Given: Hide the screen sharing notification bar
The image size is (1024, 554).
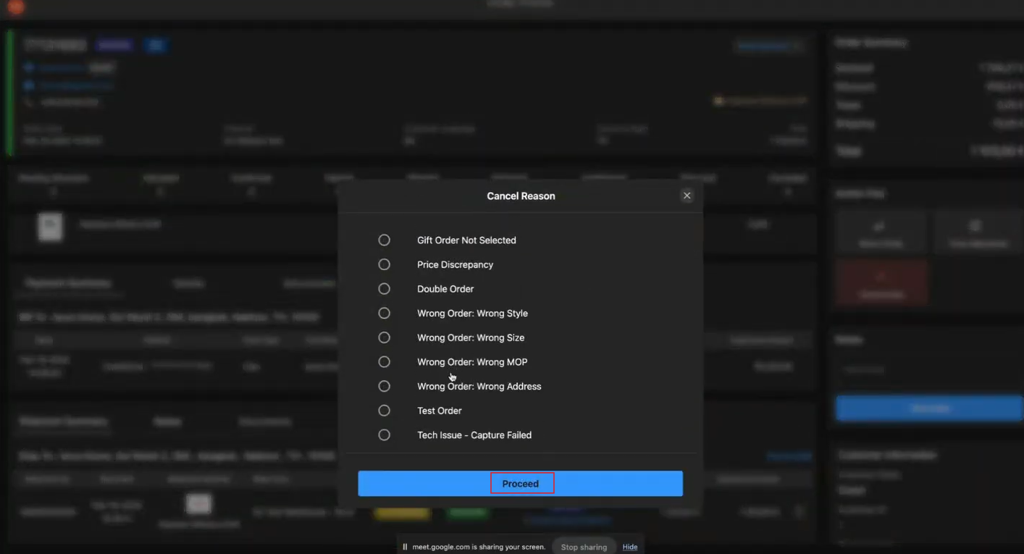Looking at the screenshot, I should coord(630,547).
